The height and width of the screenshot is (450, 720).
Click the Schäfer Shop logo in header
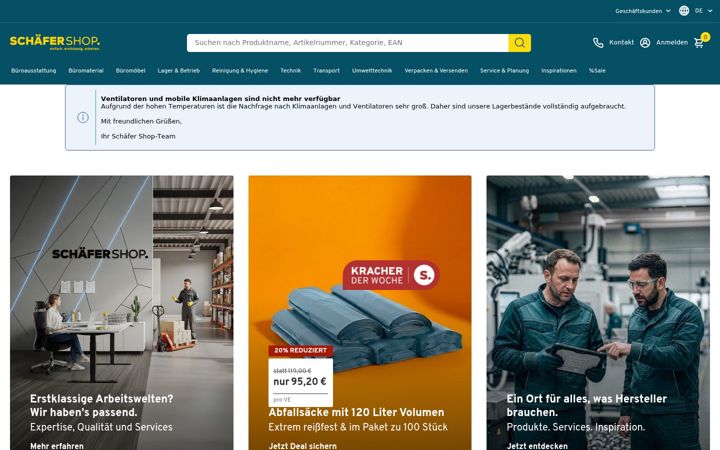point(55,42)
